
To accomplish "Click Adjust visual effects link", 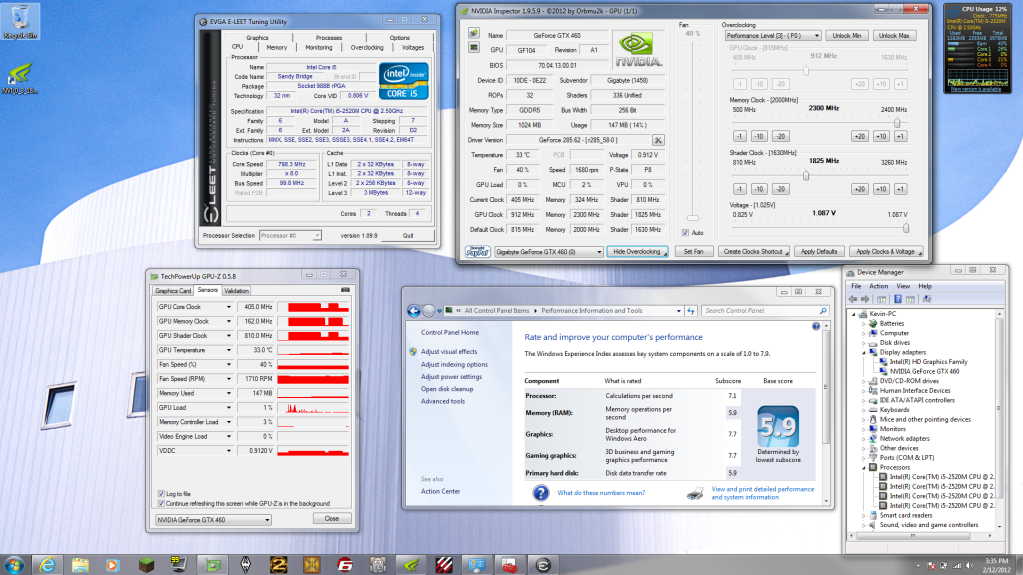I will click(449, 352).
